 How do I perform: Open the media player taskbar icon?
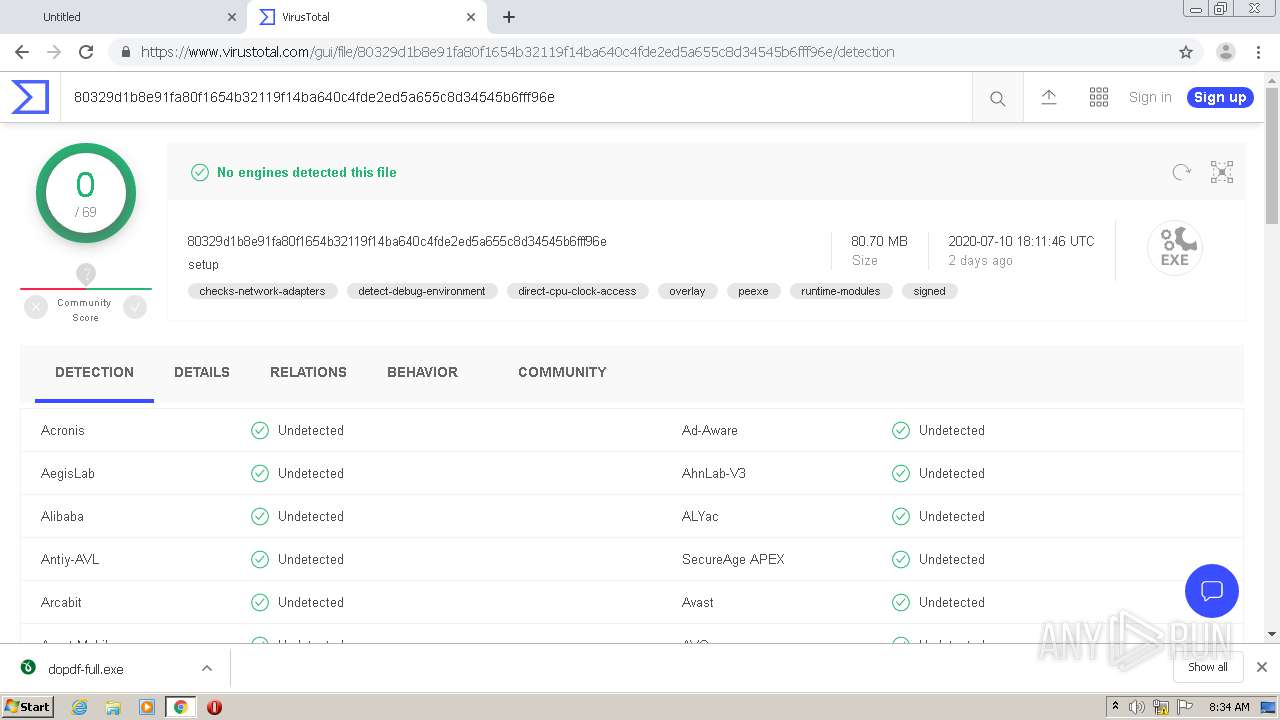[147, 707]
